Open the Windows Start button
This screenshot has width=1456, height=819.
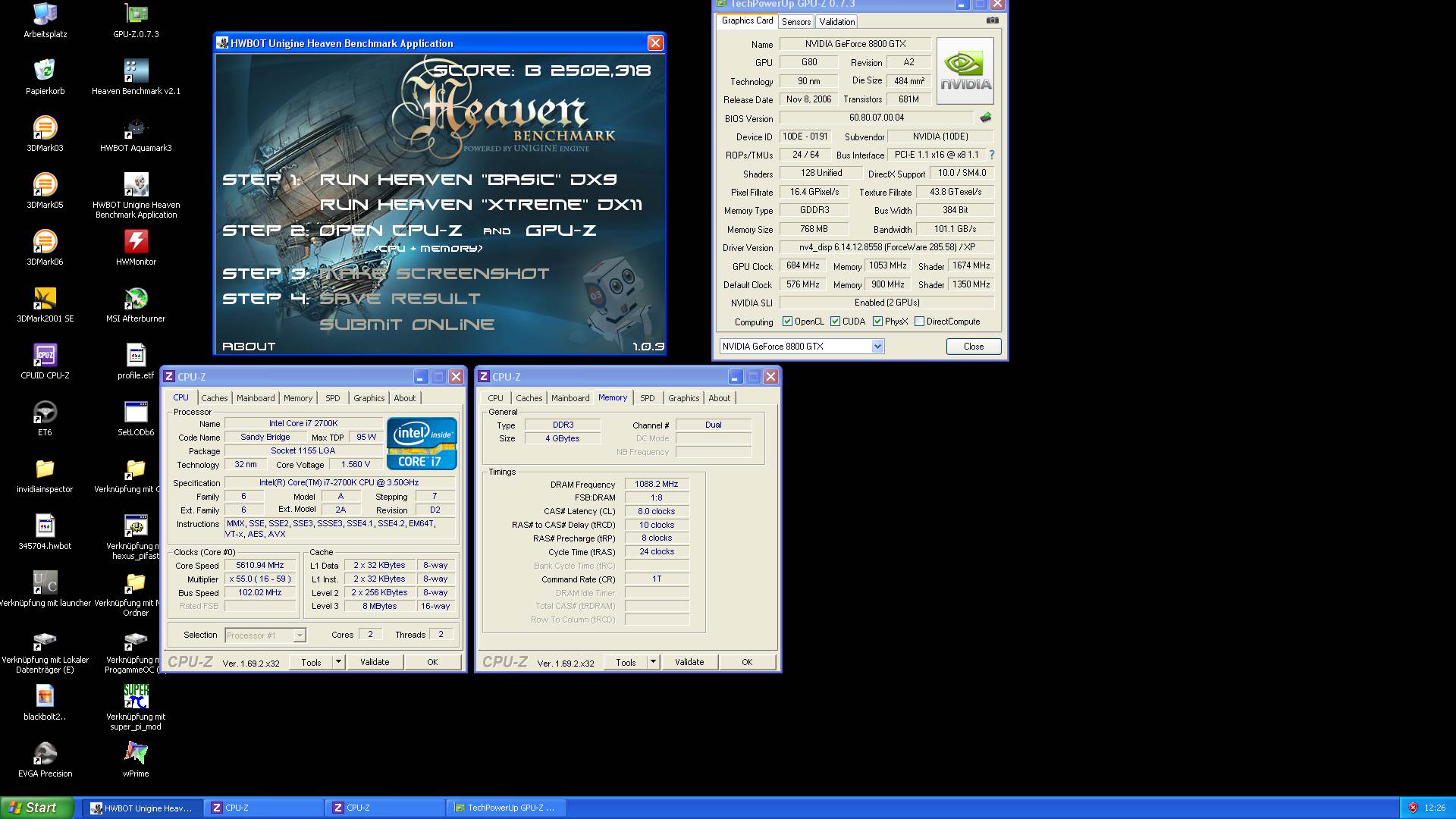point(37,808)
